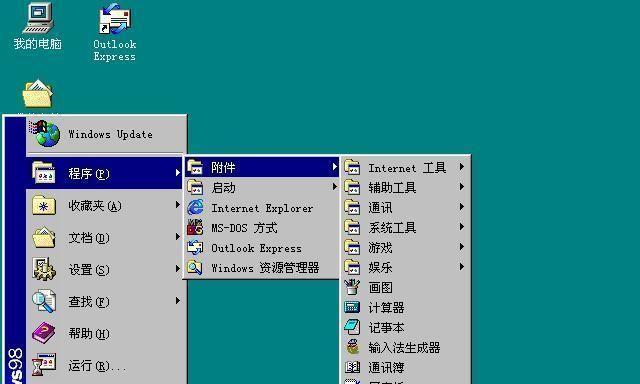Select 画图 in the accessories menu
This screenshot has height=384, width=640.
(x=405, y=288)
